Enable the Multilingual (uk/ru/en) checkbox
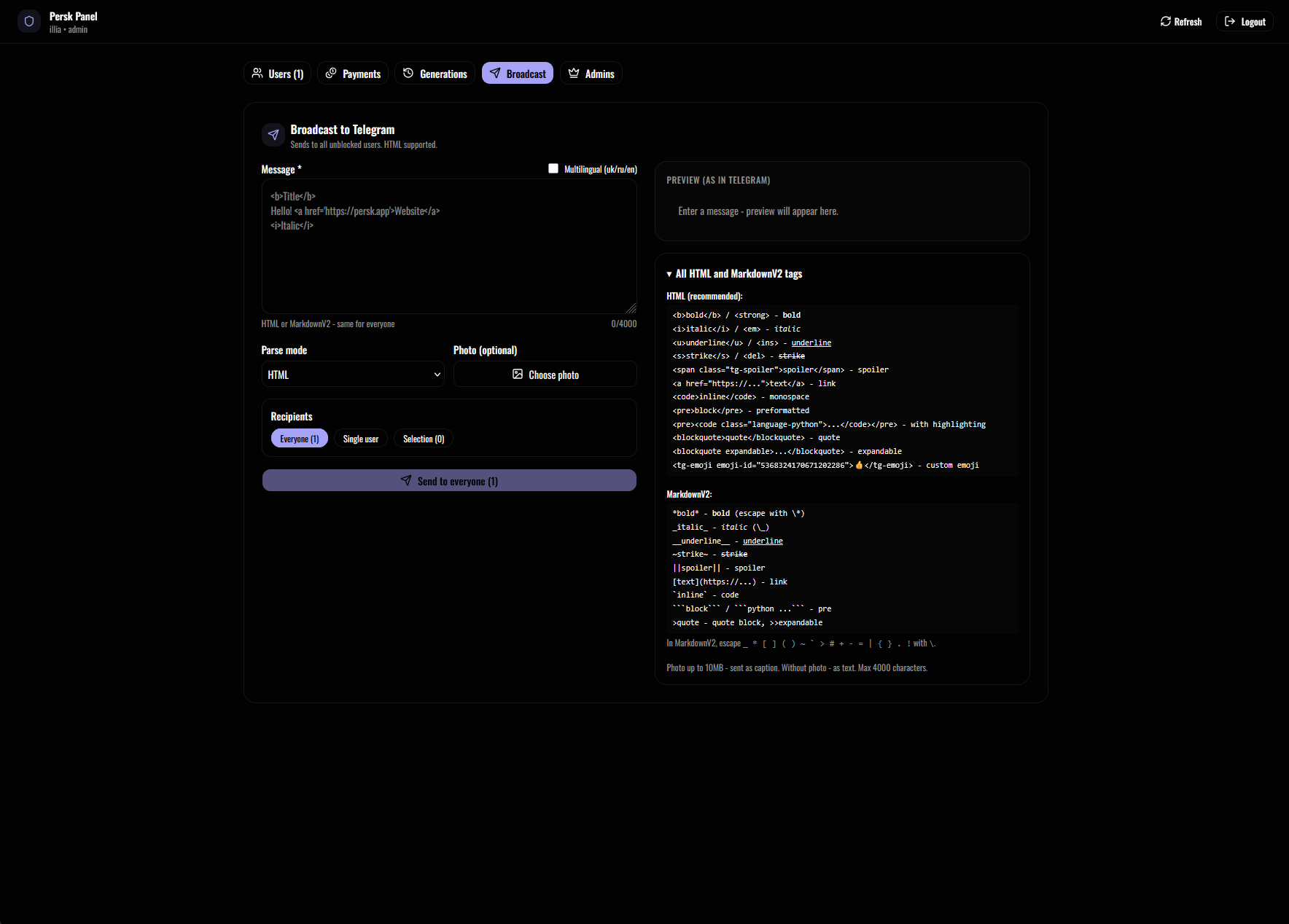Viewport: 1289px width, 924px height. coord(553,168)
